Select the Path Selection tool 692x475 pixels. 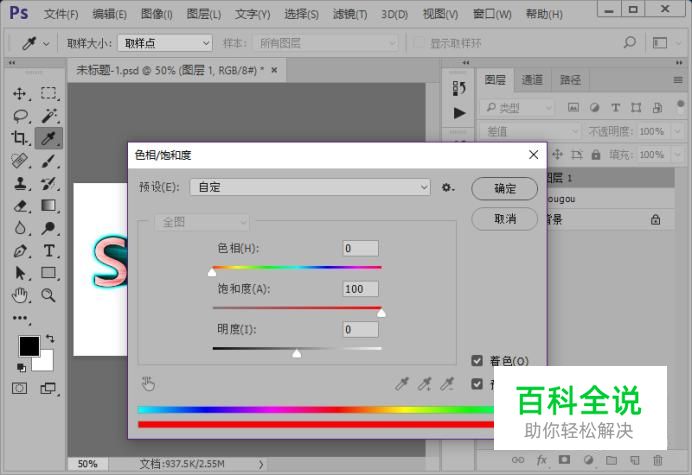point(20,273)
